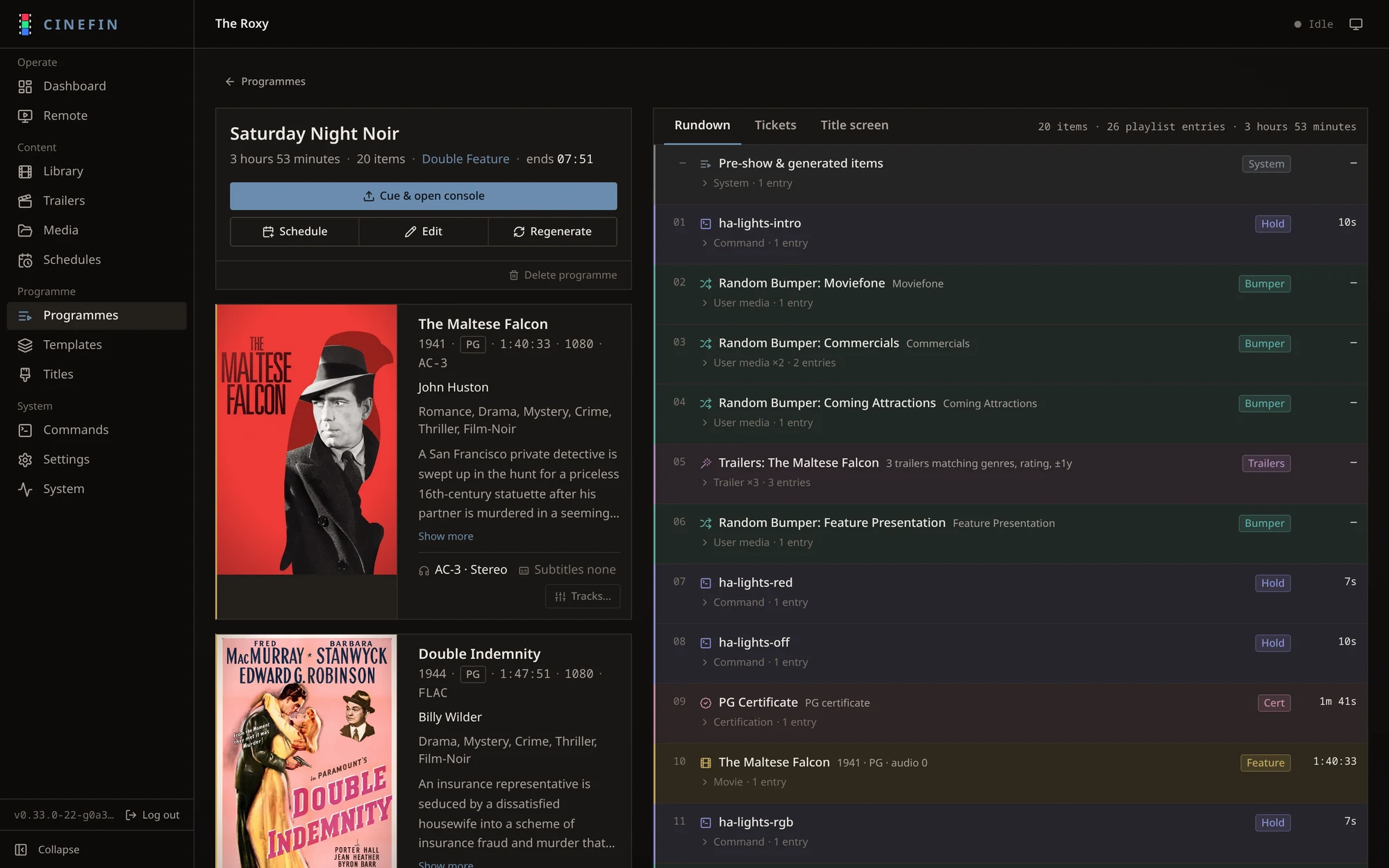Expand Pre-show System 1 entry chevron
Image resolution: width=1389 pixels, height=868 pixels.
(705, 183)
